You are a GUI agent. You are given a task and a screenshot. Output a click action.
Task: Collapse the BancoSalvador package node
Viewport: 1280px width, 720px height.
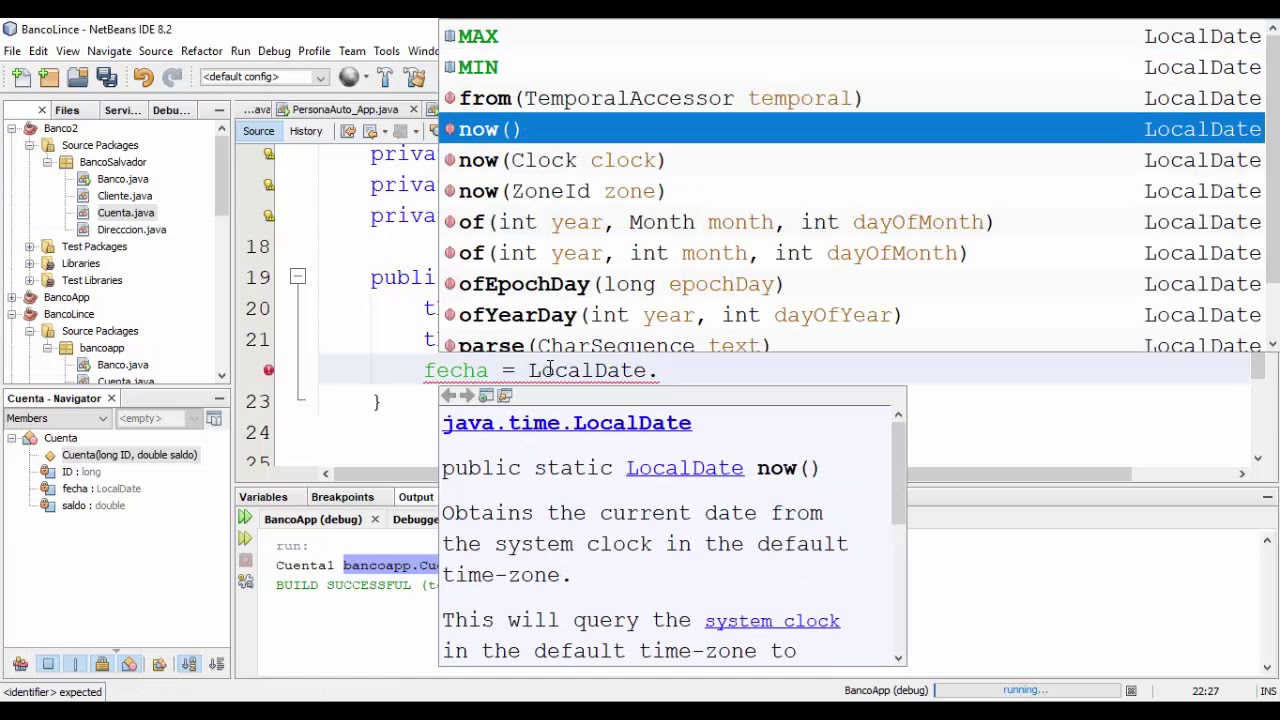click(47, 162)
